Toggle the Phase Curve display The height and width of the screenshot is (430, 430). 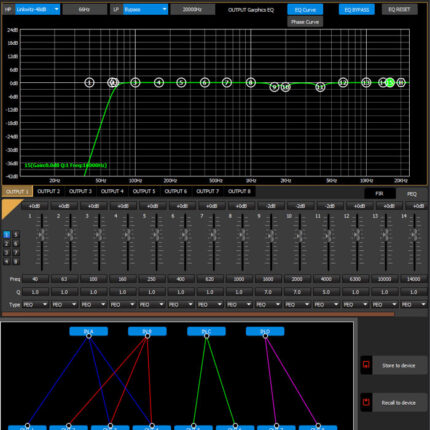(x=305, y=22)
